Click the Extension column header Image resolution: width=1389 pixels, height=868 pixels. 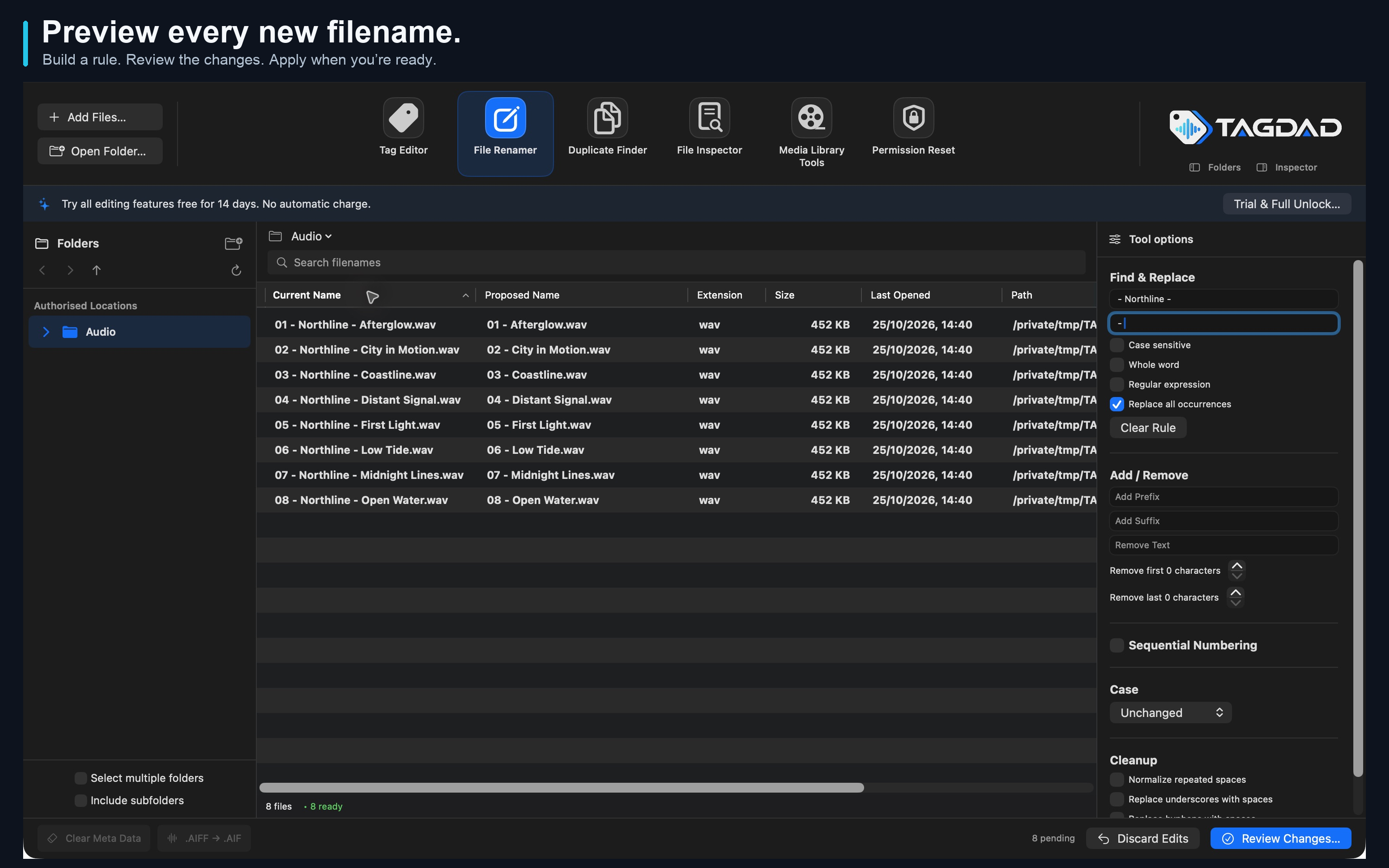[x=726, y=295]
